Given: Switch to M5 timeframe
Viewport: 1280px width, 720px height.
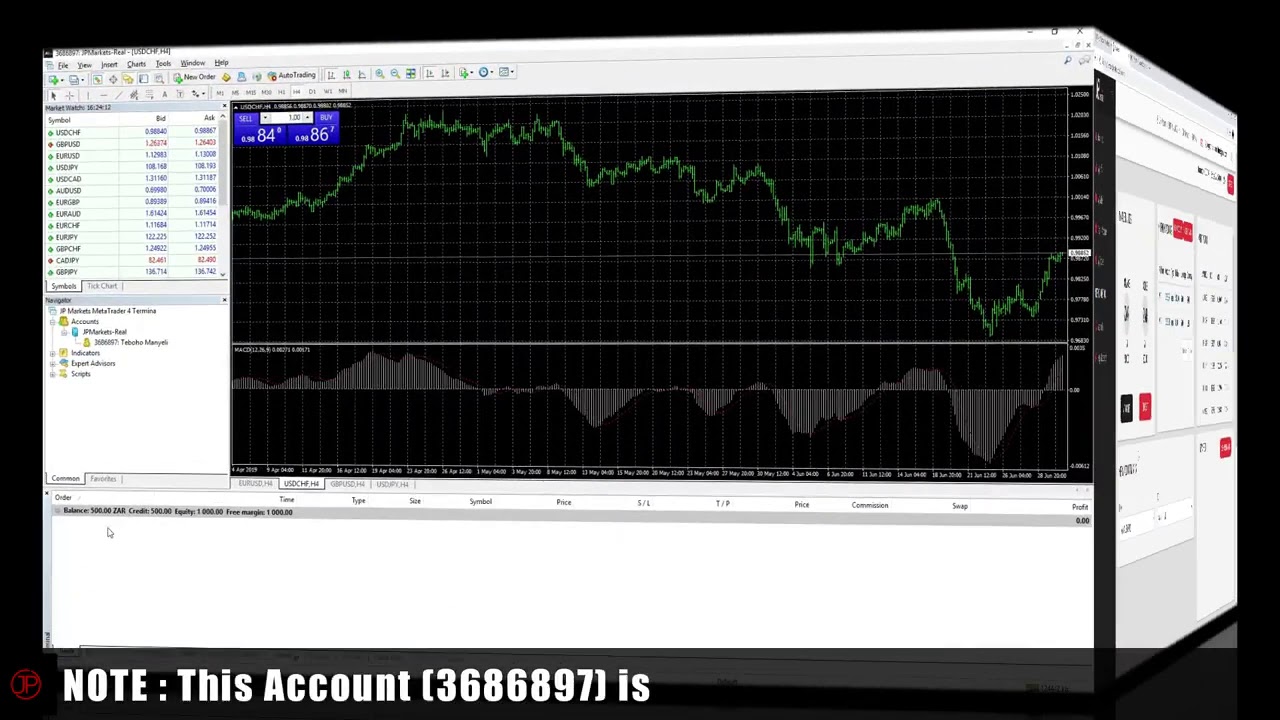Looking at the screenshot, I should (235, 93).
